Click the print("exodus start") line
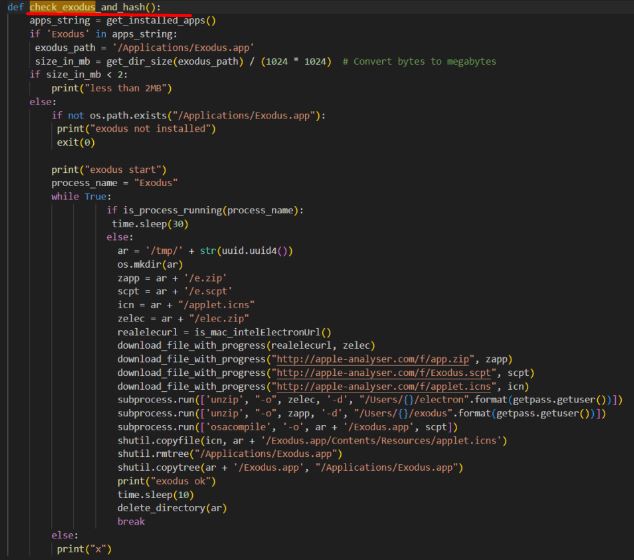Image resolution: width=634 pixels, height=560 pixels. point(109,169)
